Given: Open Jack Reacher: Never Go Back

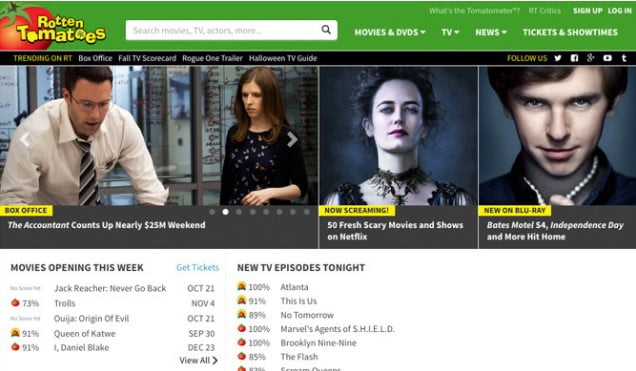Looking at the screenshot, I should [110, 288].
